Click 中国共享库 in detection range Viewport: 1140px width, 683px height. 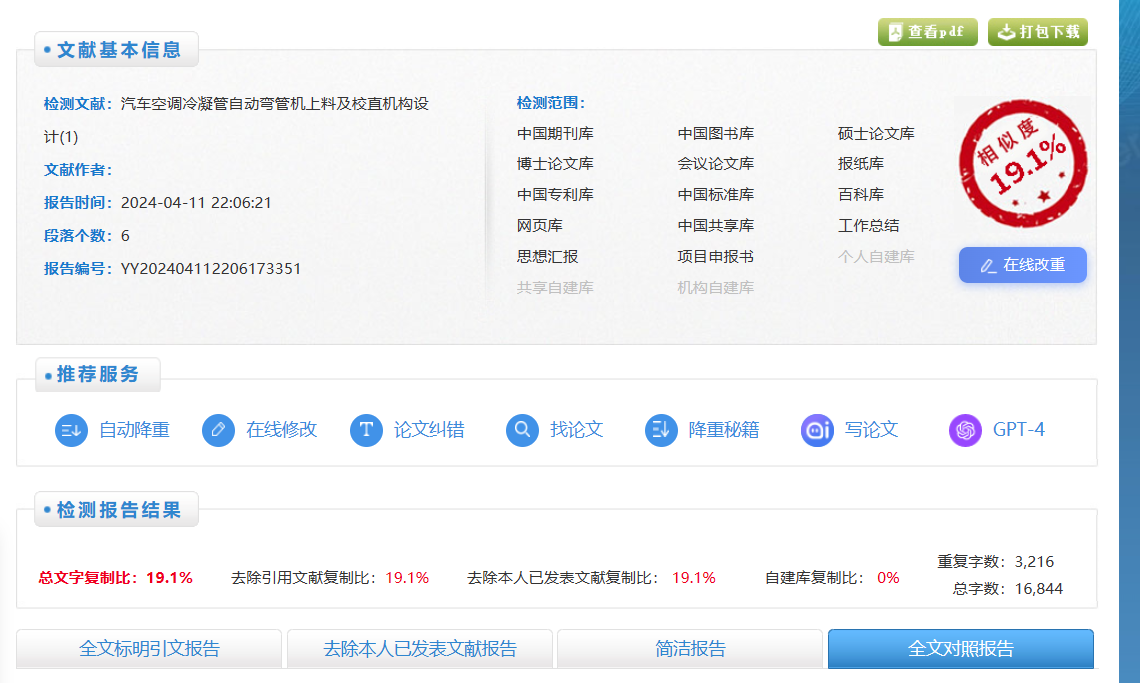tap(715, 225)
